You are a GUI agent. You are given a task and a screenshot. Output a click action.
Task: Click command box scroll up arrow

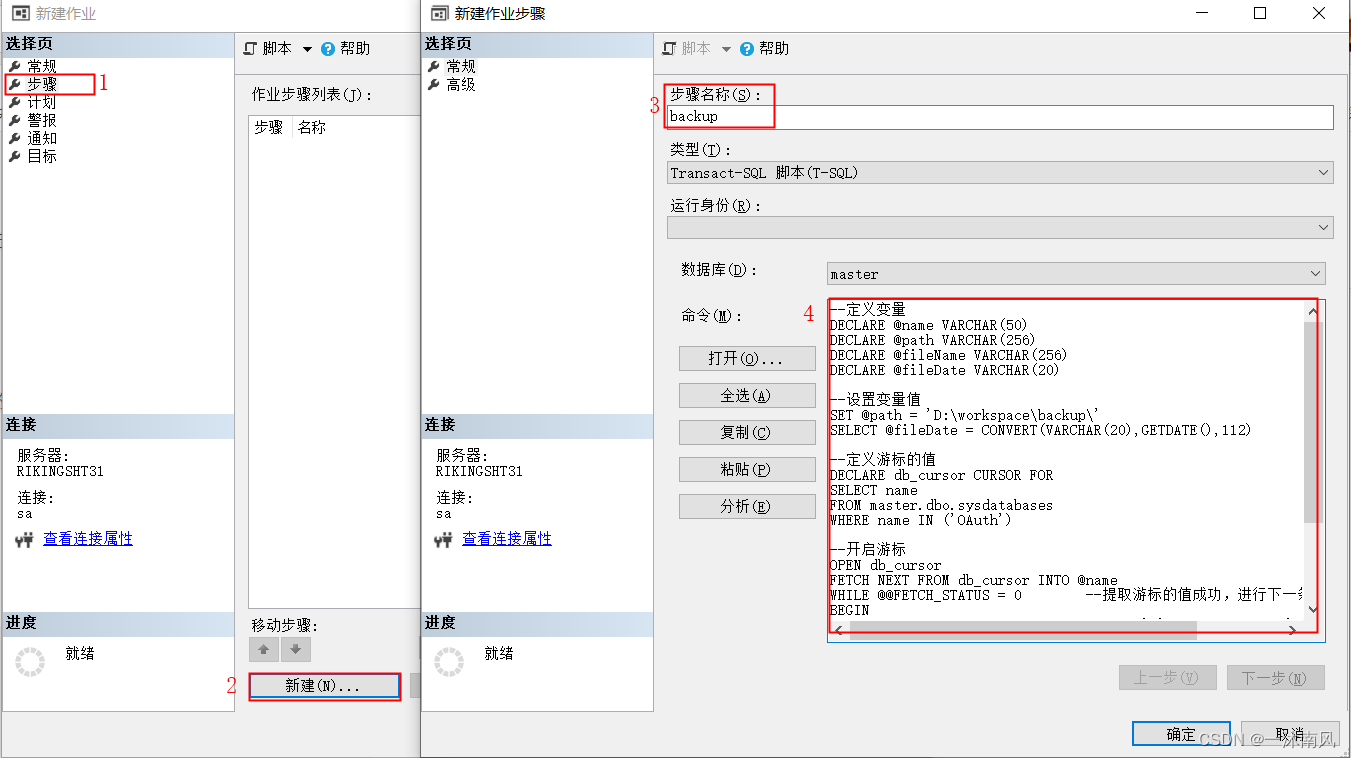[1313, 311]
